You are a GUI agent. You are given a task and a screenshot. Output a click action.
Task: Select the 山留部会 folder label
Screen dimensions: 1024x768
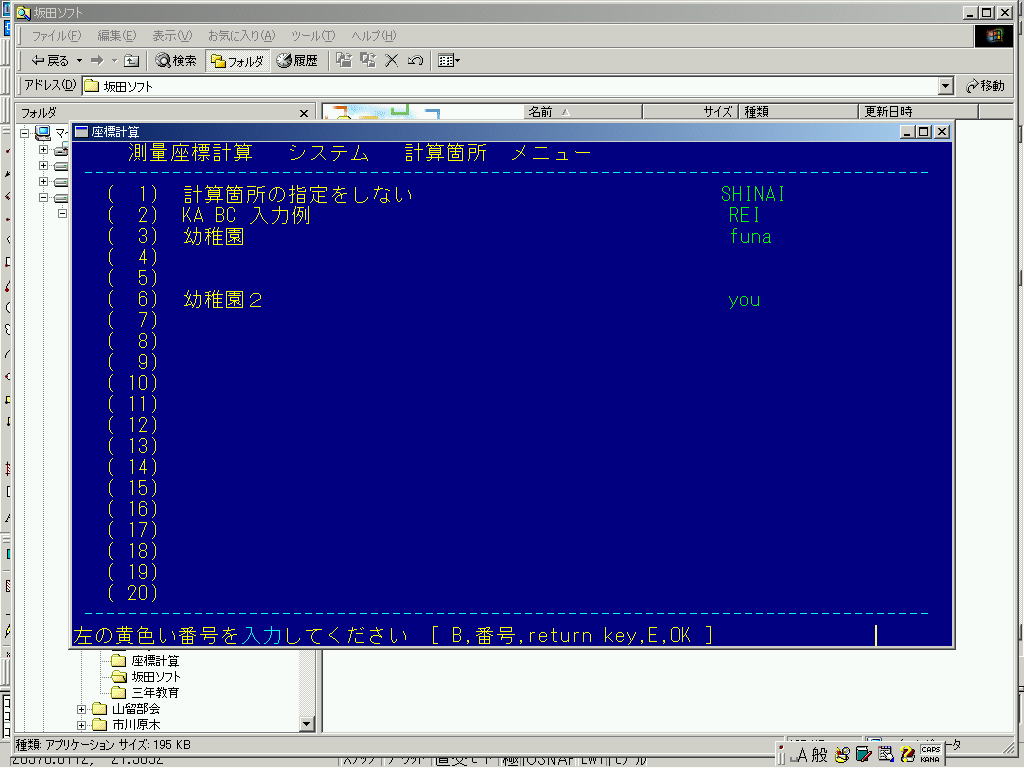(x=136, y=709)
